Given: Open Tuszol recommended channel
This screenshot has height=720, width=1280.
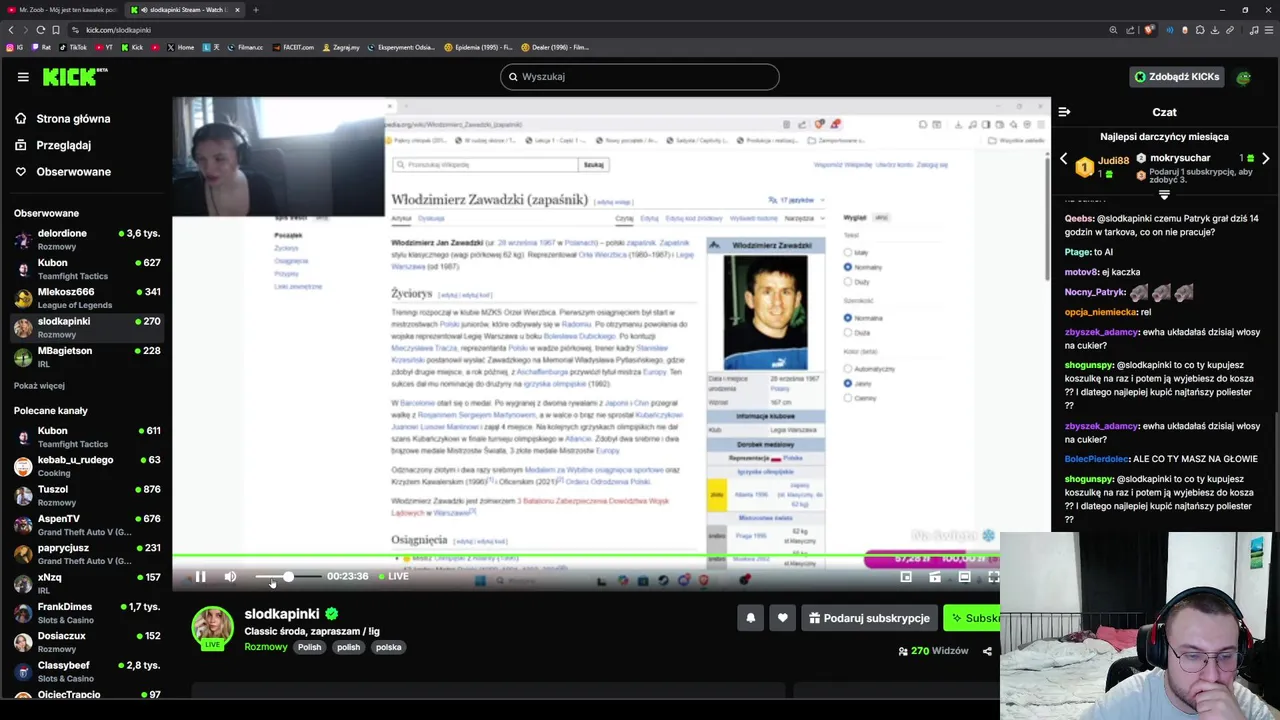Looking at the screenshot, I should [87, 495].
